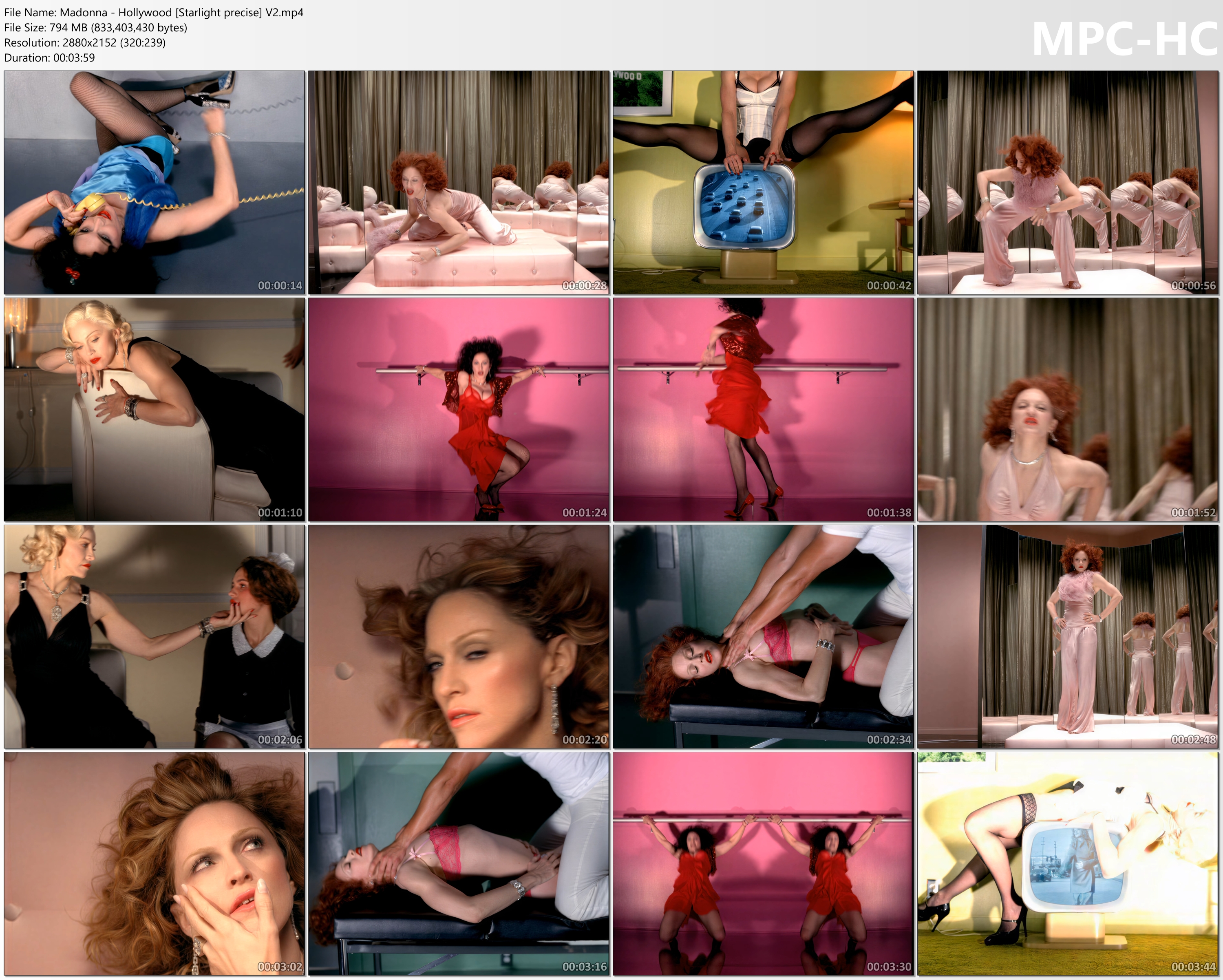This screenshot has height=980, width=1223.
Task: Click the thumbnail stamped 00:00:28
Action: click(459, 183)
